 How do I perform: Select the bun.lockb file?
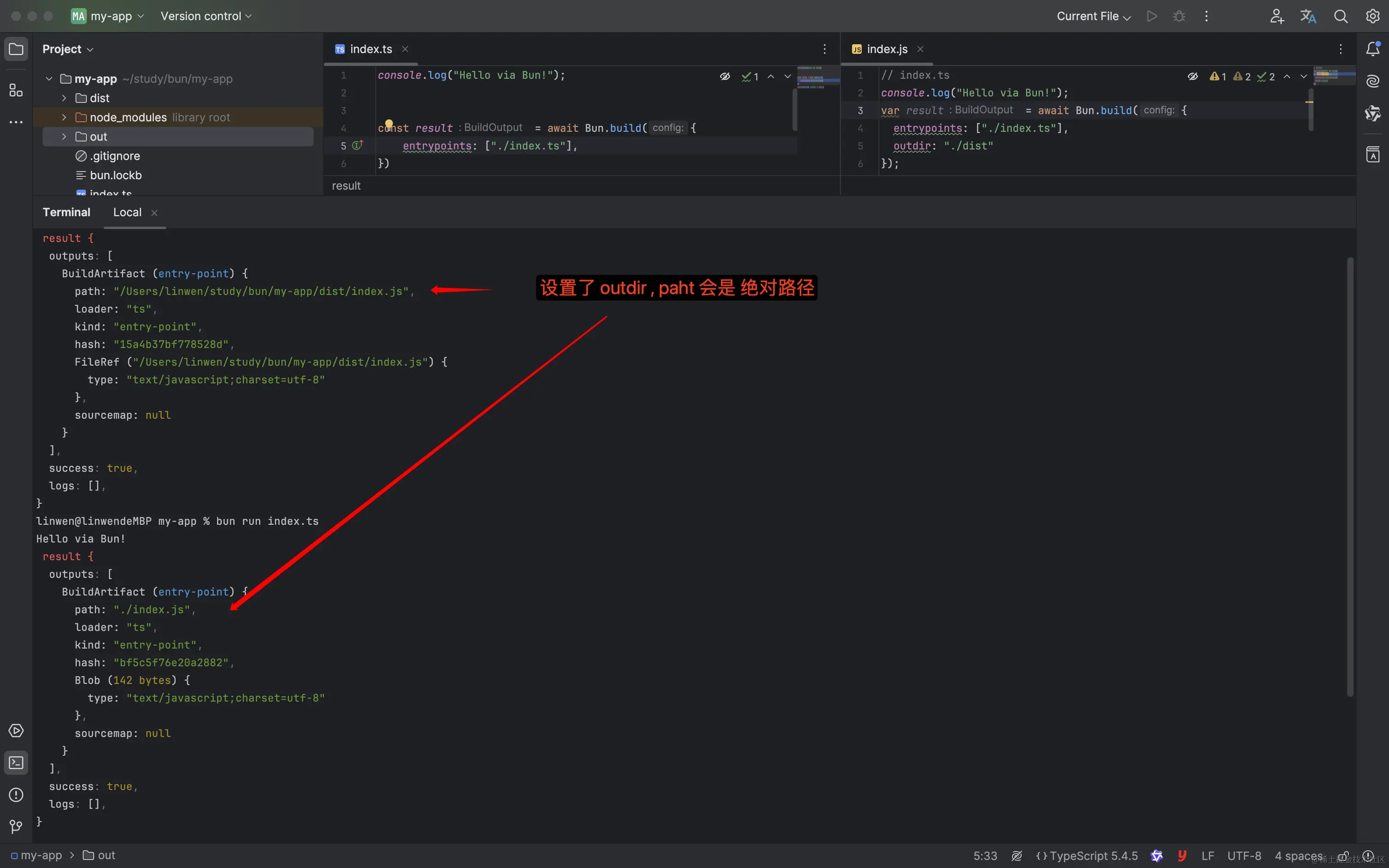click(x=108, y=175)
